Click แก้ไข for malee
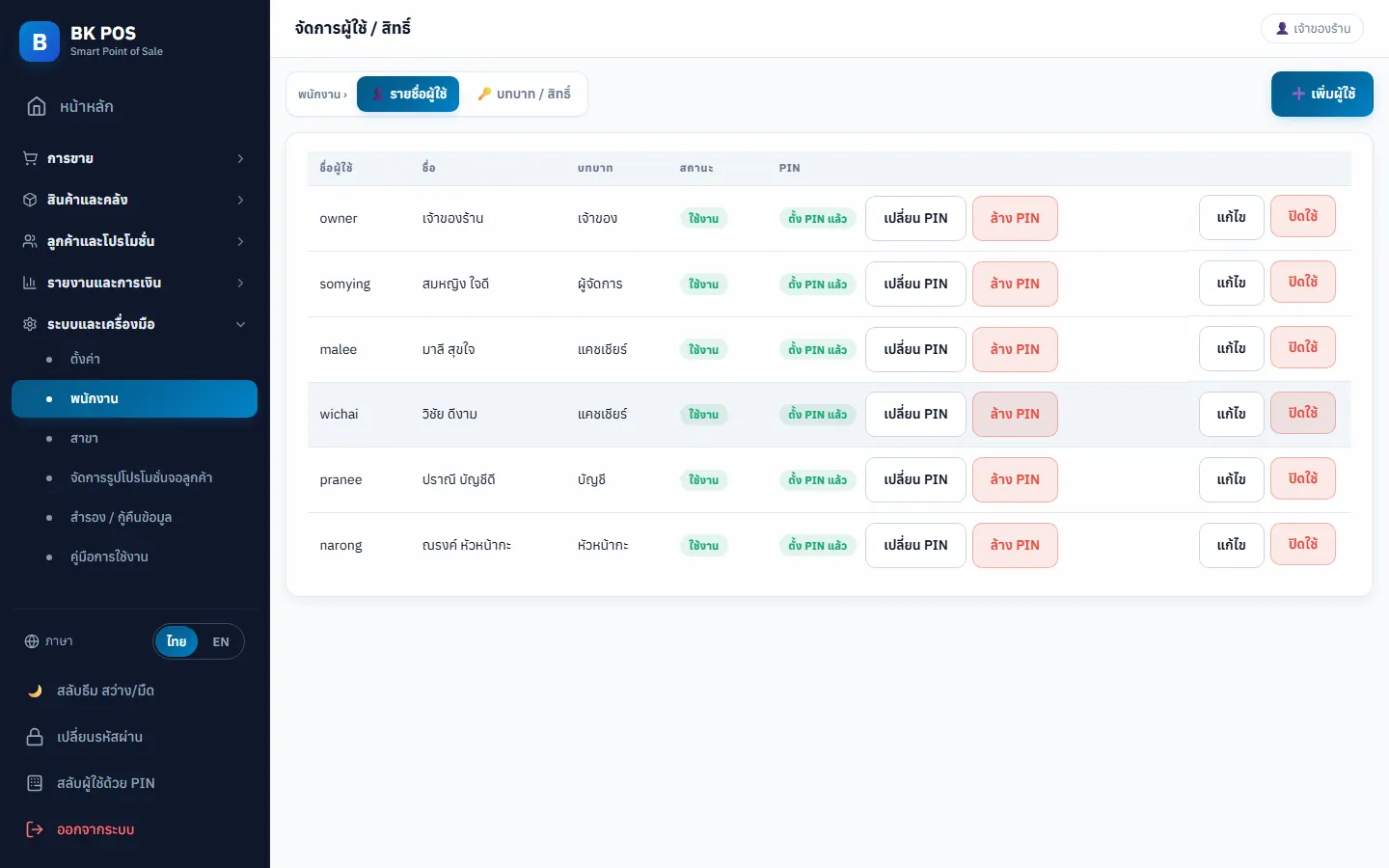 click(x=1232, y=348)
